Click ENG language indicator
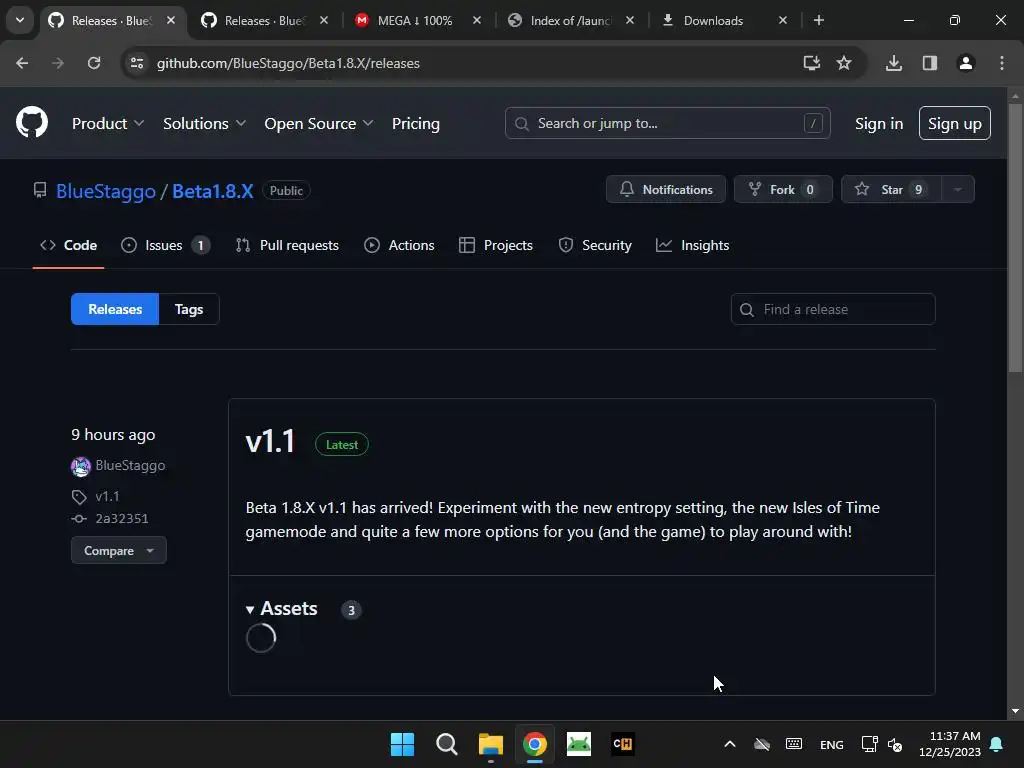 [x=831, y=744]
